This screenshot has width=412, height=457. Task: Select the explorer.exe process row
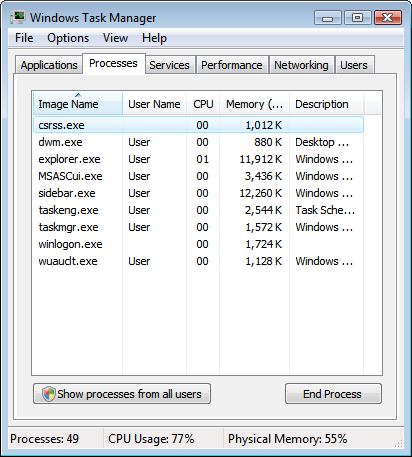[198, 159]
